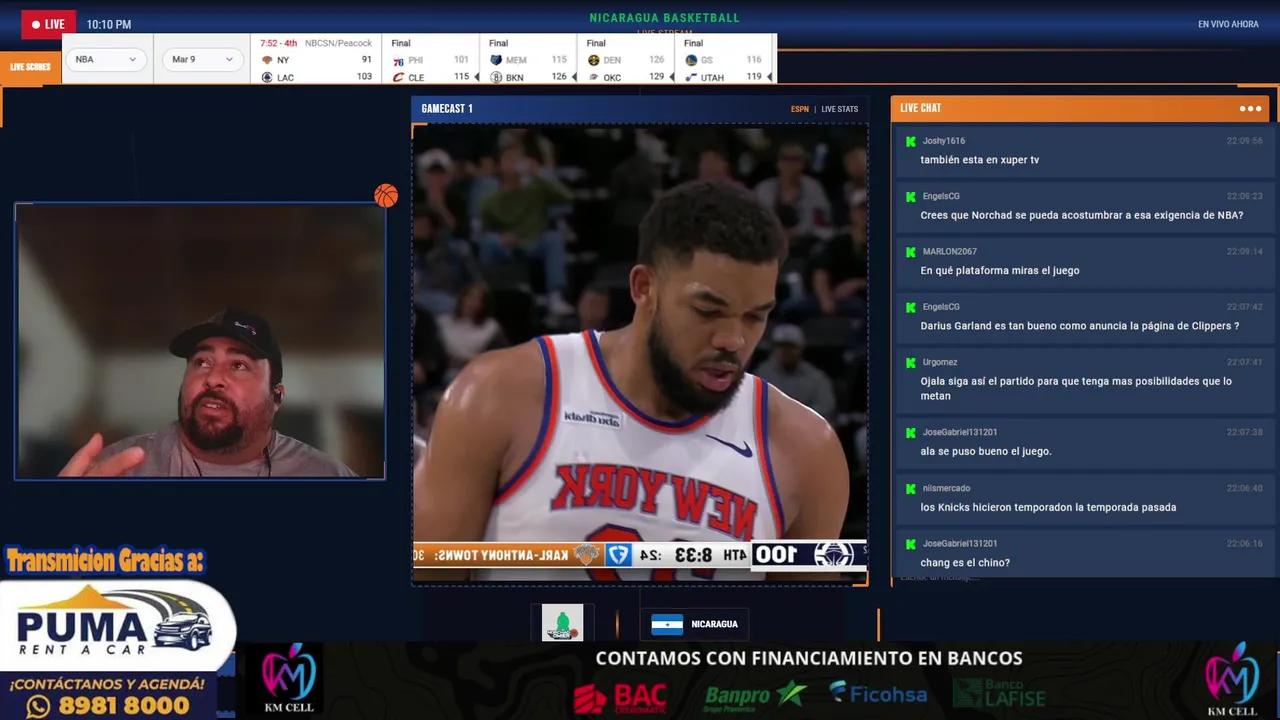Click the orange basketball icon above webcam
Image resolution: width=1280 pixels, height=720 pixels.
click(386, 196)
